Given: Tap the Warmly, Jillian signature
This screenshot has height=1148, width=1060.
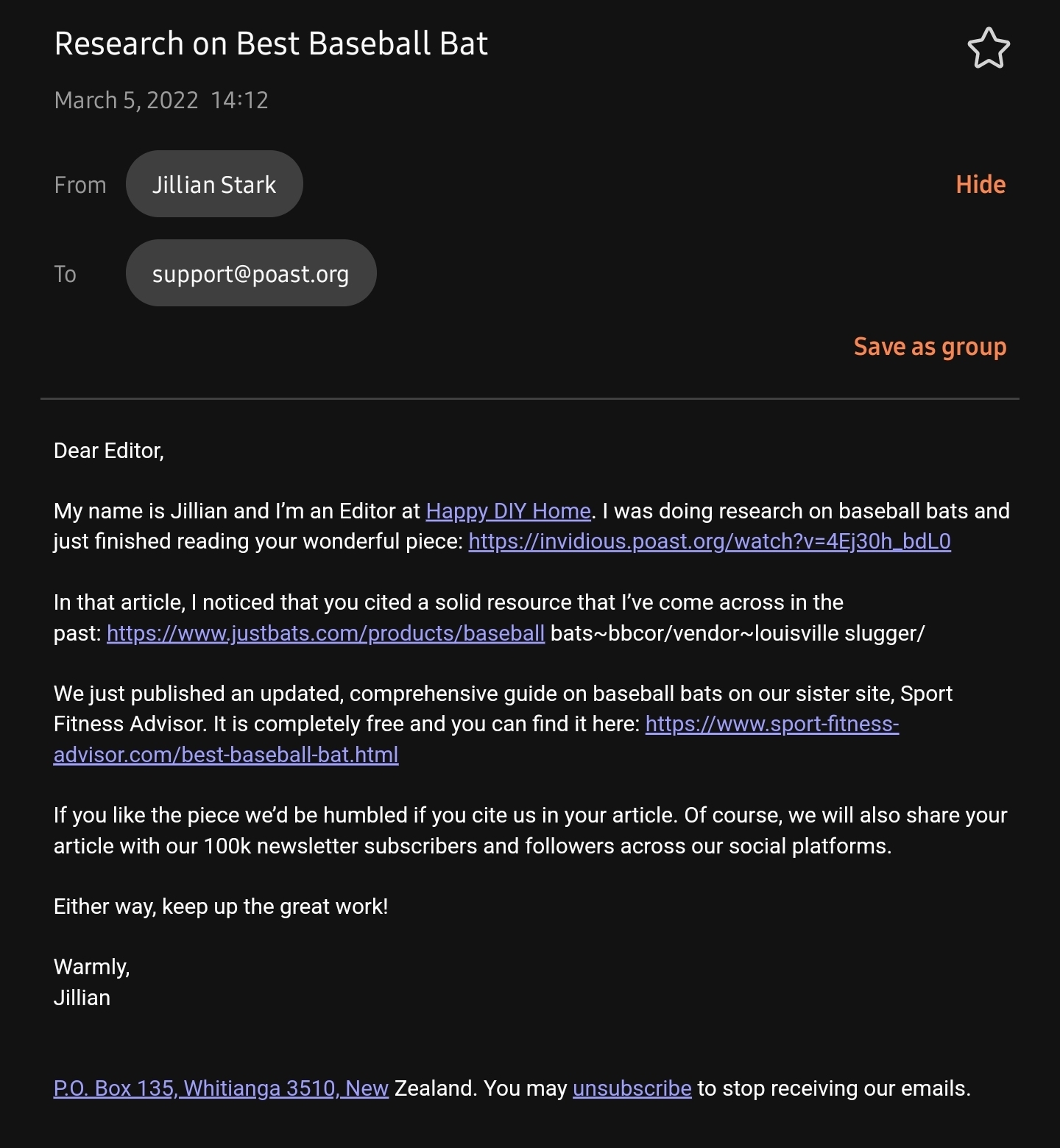Looking at the screenshot, I should click(91, 982).
